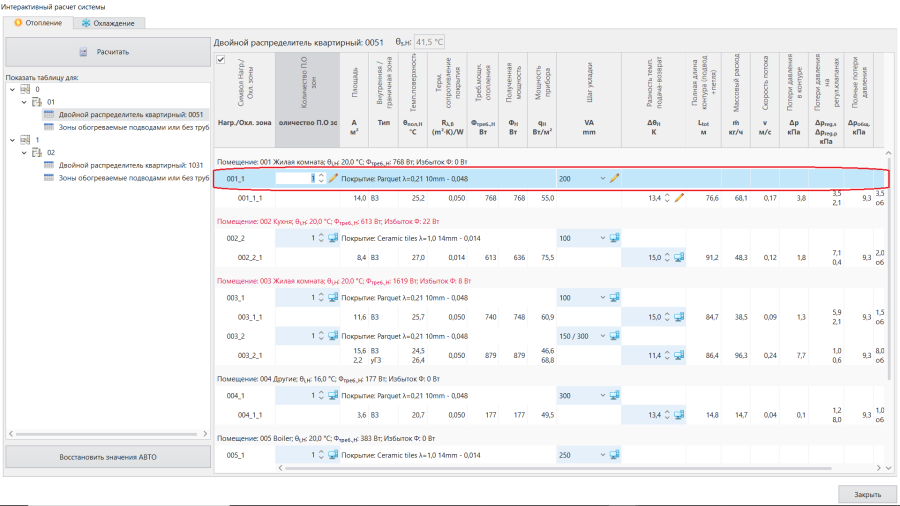The image size is (900, 506).
Task: Click the pencil icon beside 001_1 quantity
Action: (333, 178)
